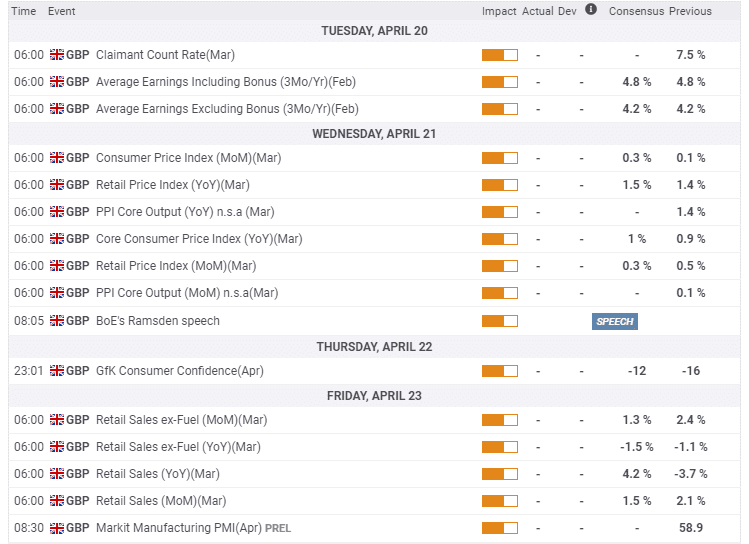Click the impact bar for Claimant Count Rate
The image size is (749, 544).
500,55
